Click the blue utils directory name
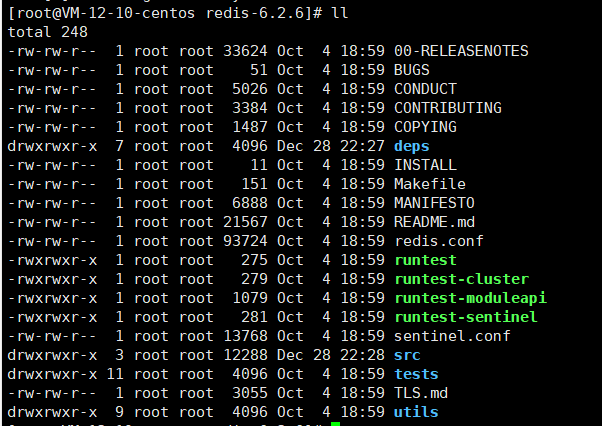This screenshot has height=426, width=602. 416,412
